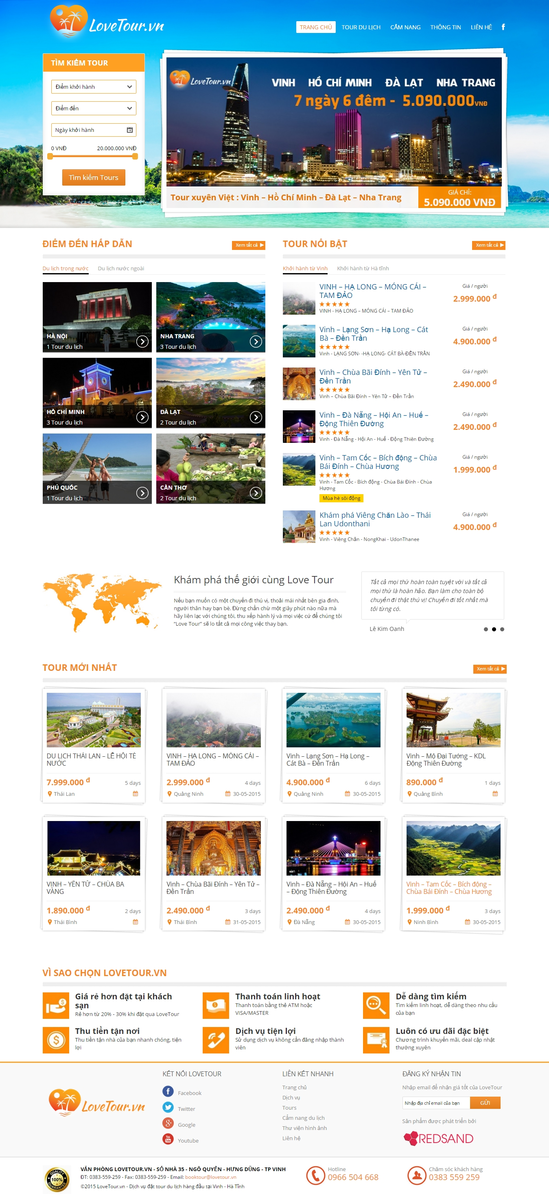
Task: Open Vịnh – Yên Tử – Chùa Ba Vàng tour card
Action: 94,874
